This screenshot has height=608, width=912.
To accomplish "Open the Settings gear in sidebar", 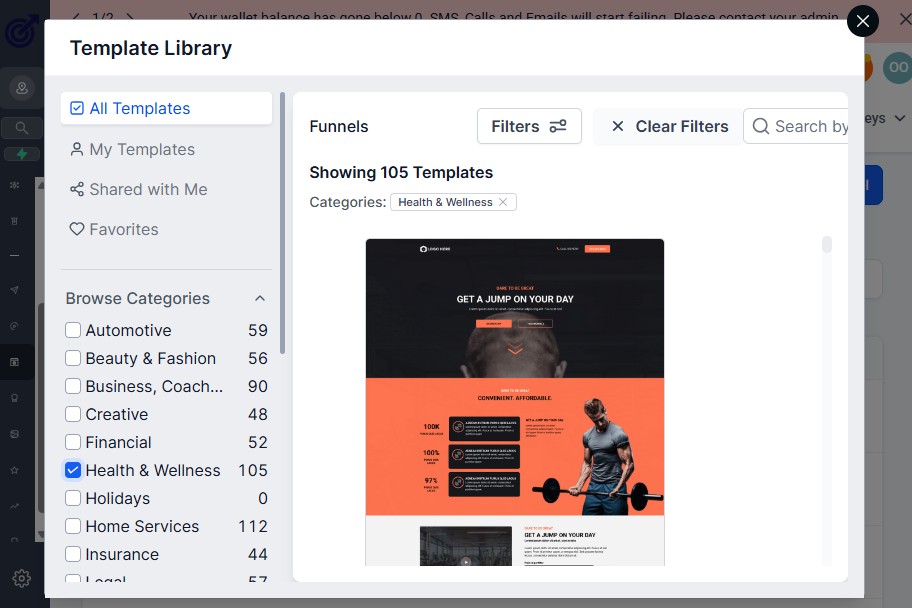I will pyautogui.click(x=22, y=578).
